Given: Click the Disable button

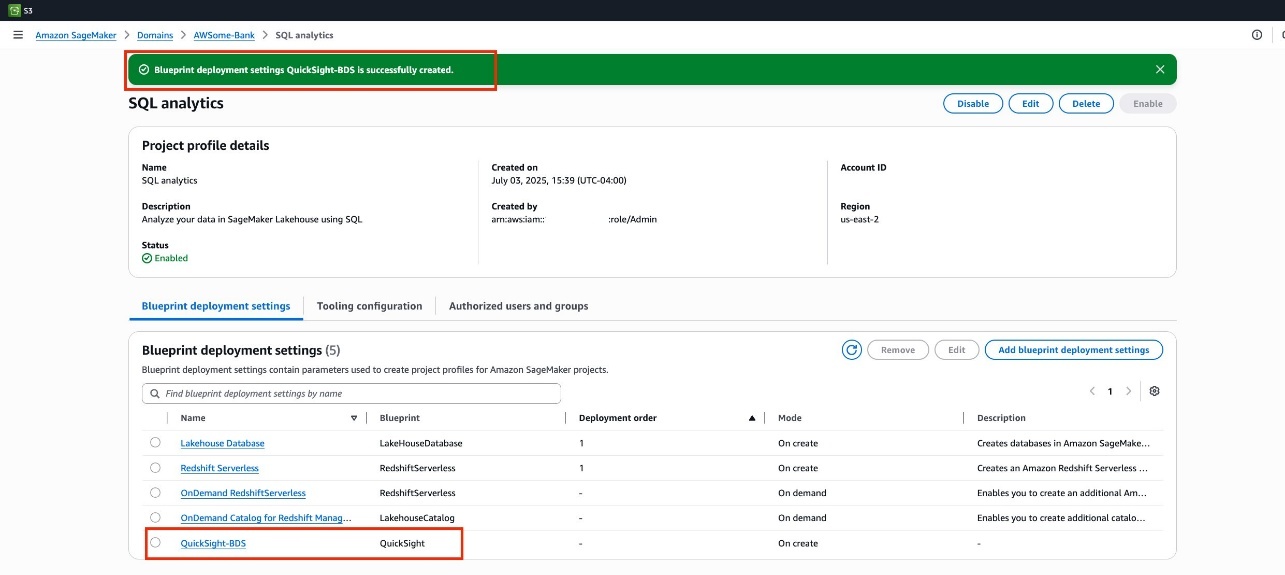Looking at the screenshot, I should point(973,104).
